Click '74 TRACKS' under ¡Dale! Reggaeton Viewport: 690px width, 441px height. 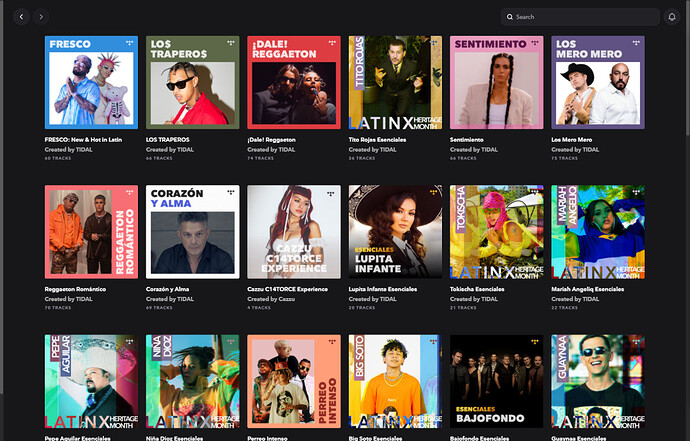point(260,158)
